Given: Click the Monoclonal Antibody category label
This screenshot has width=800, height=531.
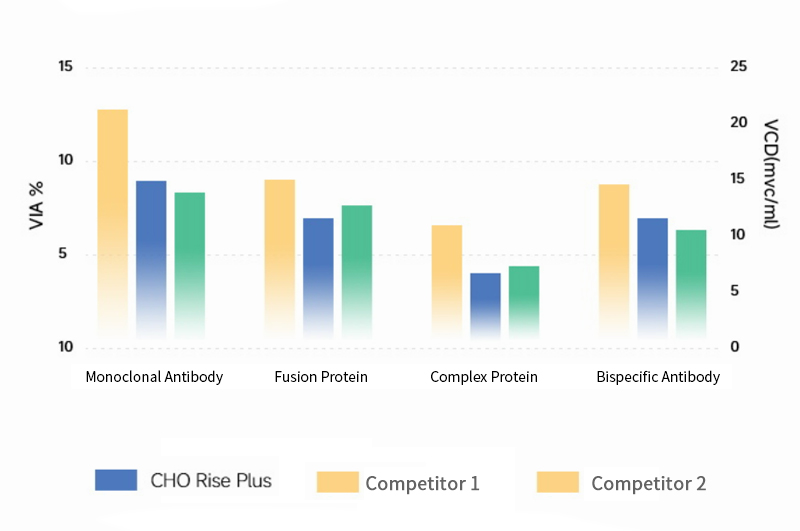Looking at the screenshot, I should click(154, 377).
